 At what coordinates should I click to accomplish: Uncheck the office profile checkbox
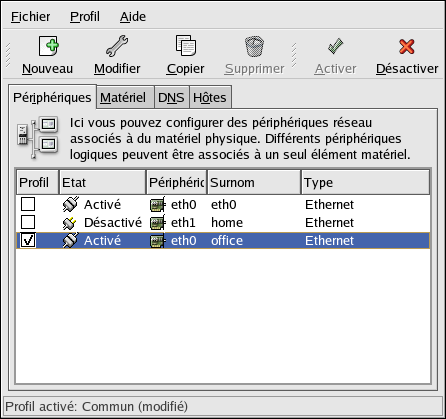pyautogui.click(x=28, y=240)
